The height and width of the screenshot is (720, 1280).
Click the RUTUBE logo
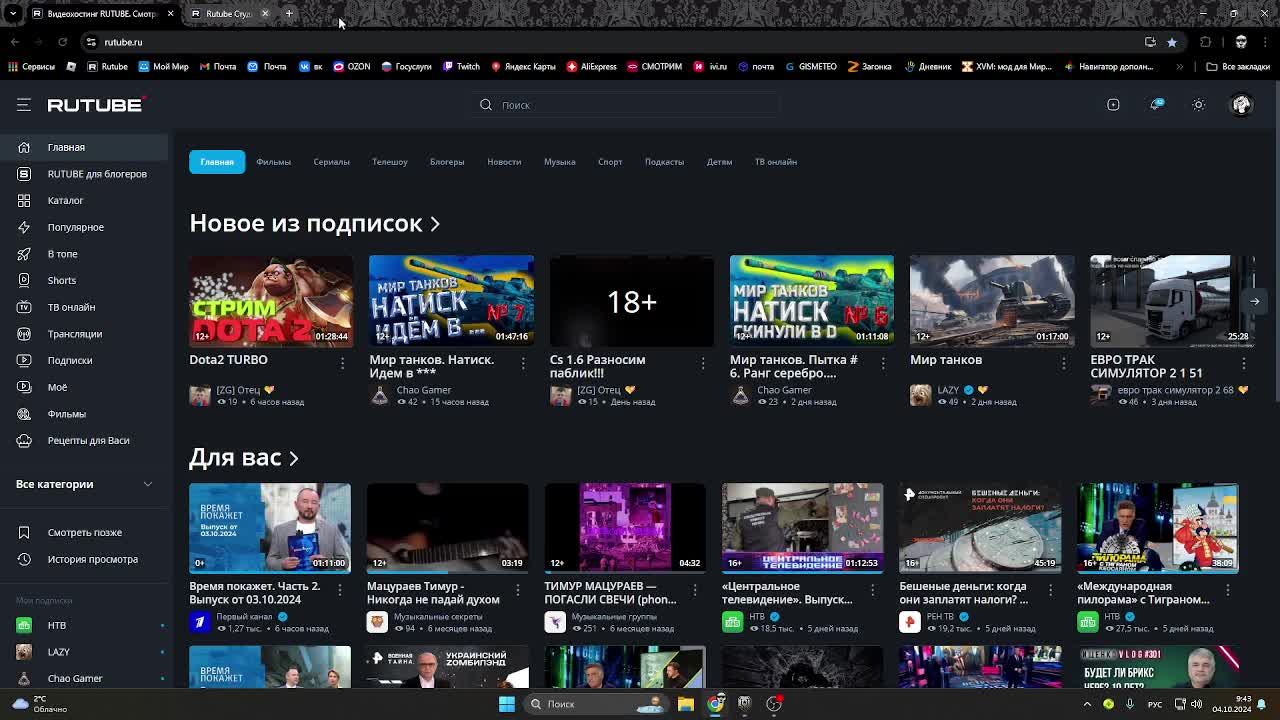(96, 104)
